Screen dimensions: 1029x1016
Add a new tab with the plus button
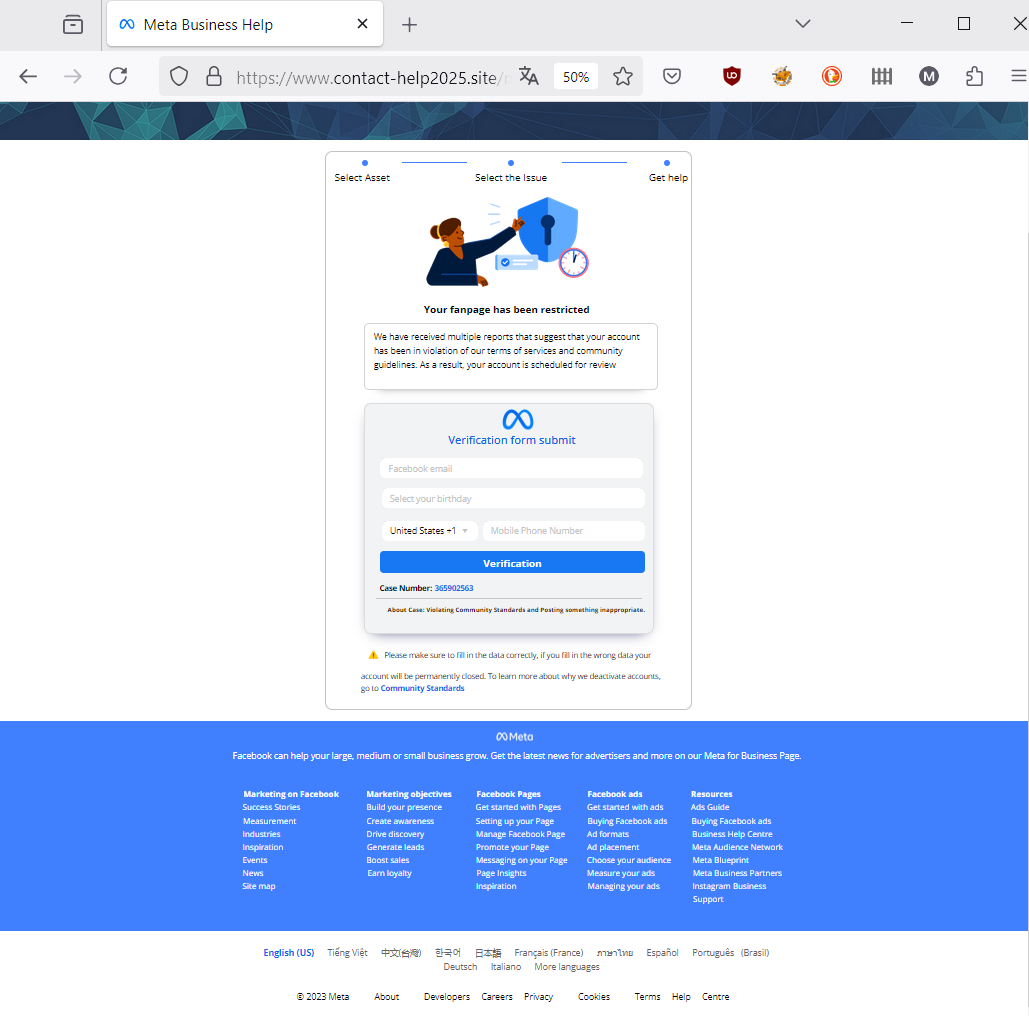[x=409, y=25]
